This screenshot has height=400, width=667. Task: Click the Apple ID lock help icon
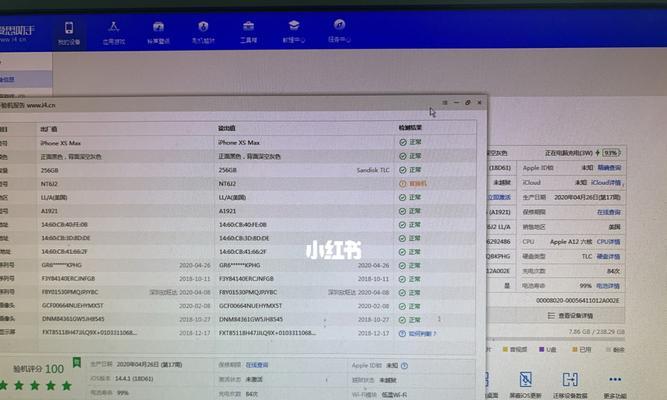pyautogui.click(x=405, y=366)
